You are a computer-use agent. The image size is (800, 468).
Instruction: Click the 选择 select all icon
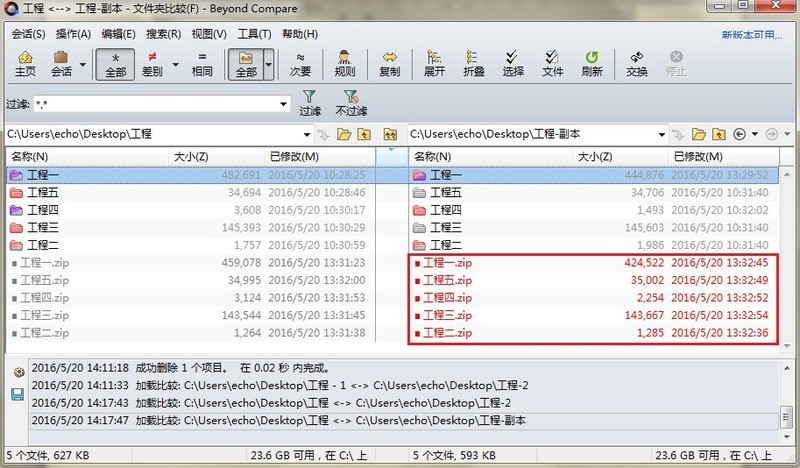click(x=513, y=64)
